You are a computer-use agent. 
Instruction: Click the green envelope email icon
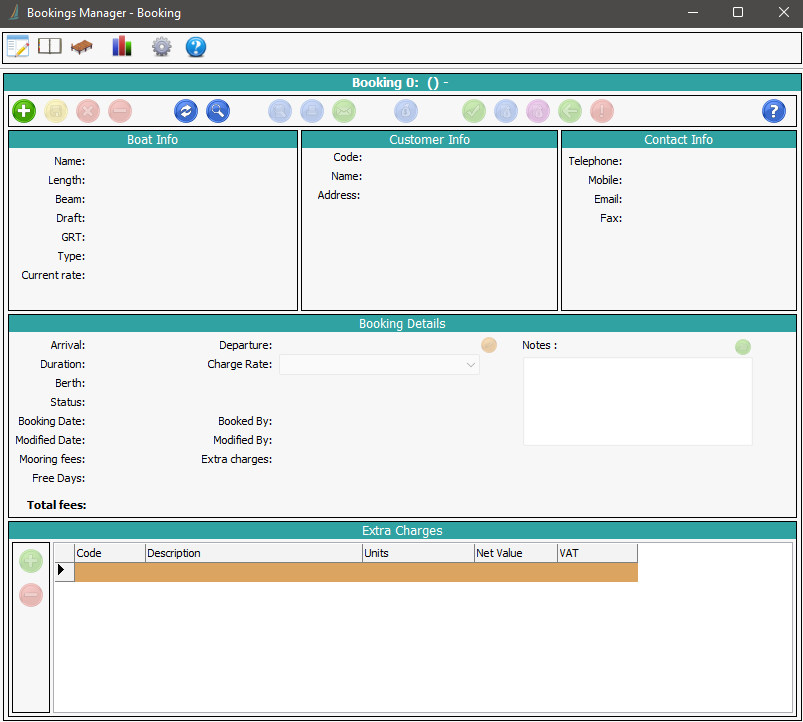coord(344,111)
